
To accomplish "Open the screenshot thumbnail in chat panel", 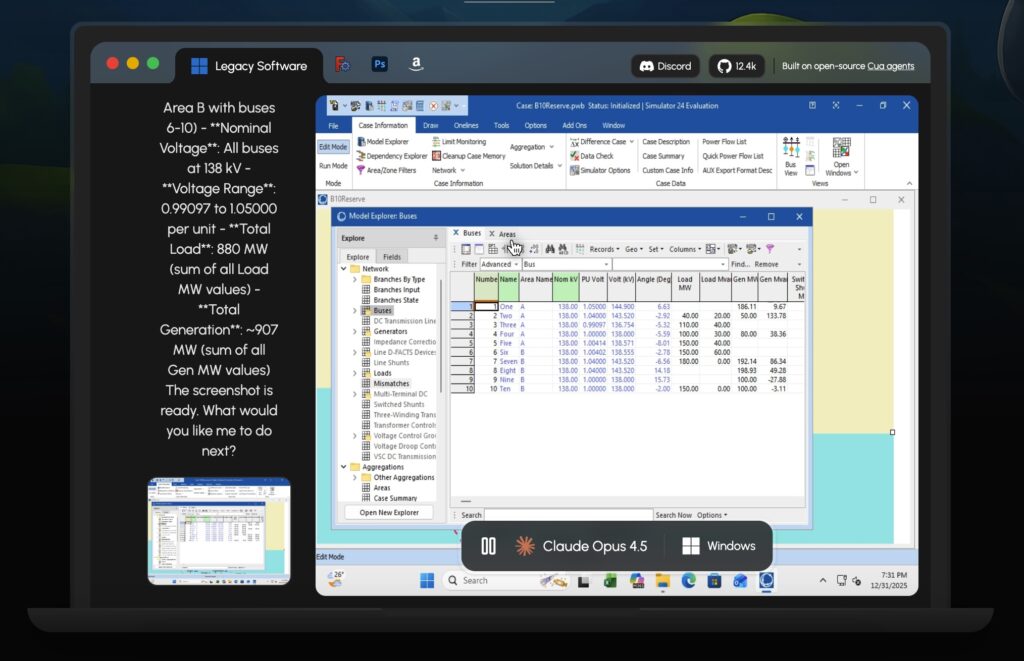I will pyautogui.click(x=219, y=530).
